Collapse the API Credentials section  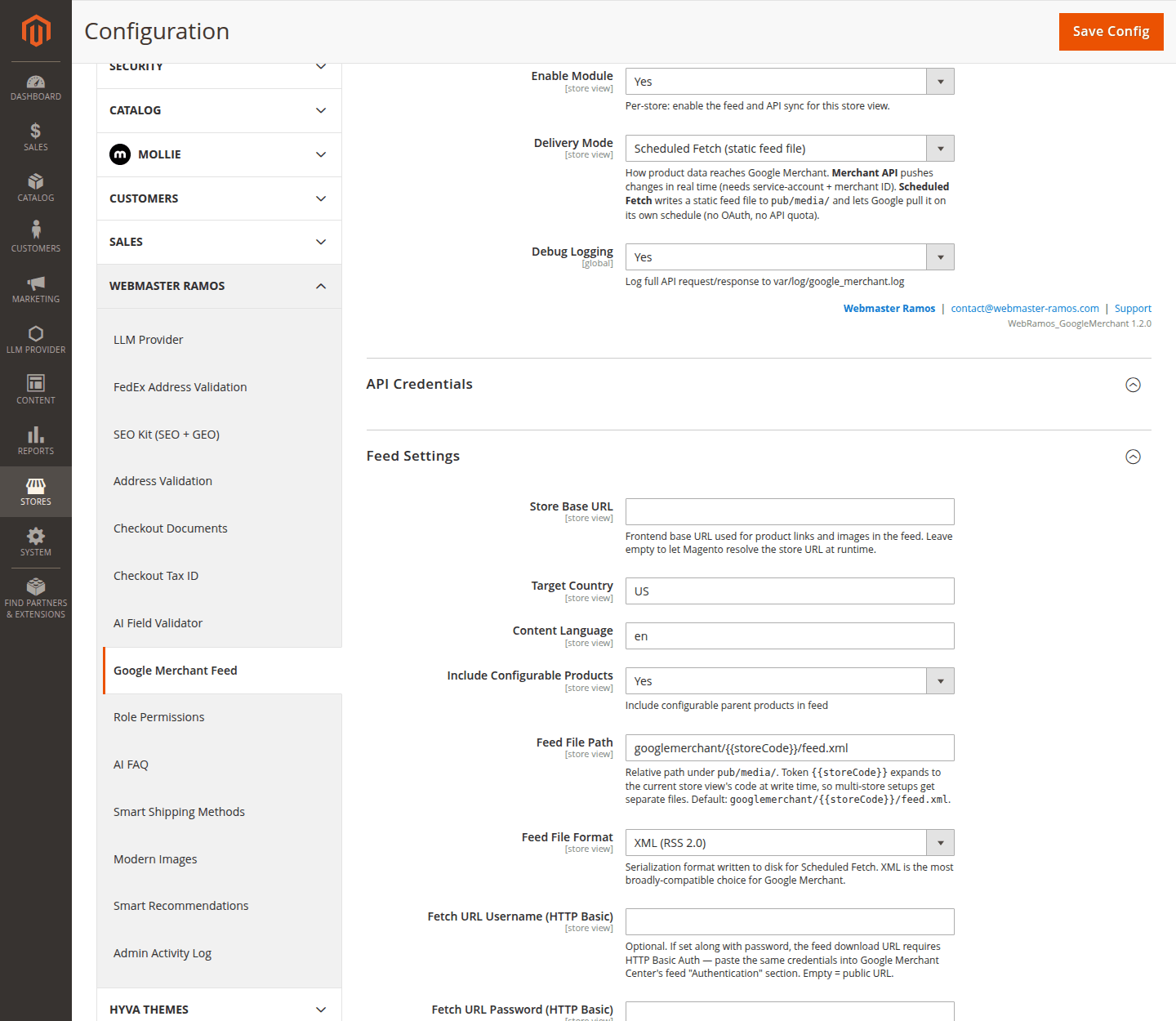click(1133, 385)
